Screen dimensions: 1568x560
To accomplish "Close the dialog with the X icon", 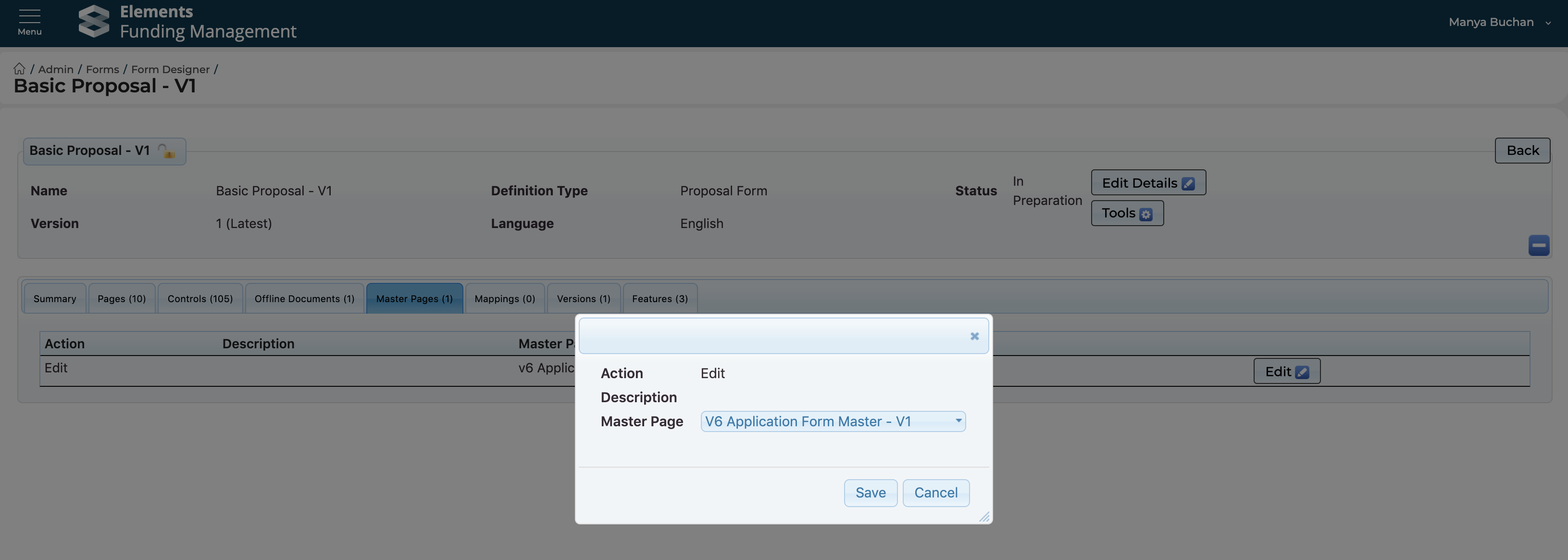I will (x=974, y=336).
